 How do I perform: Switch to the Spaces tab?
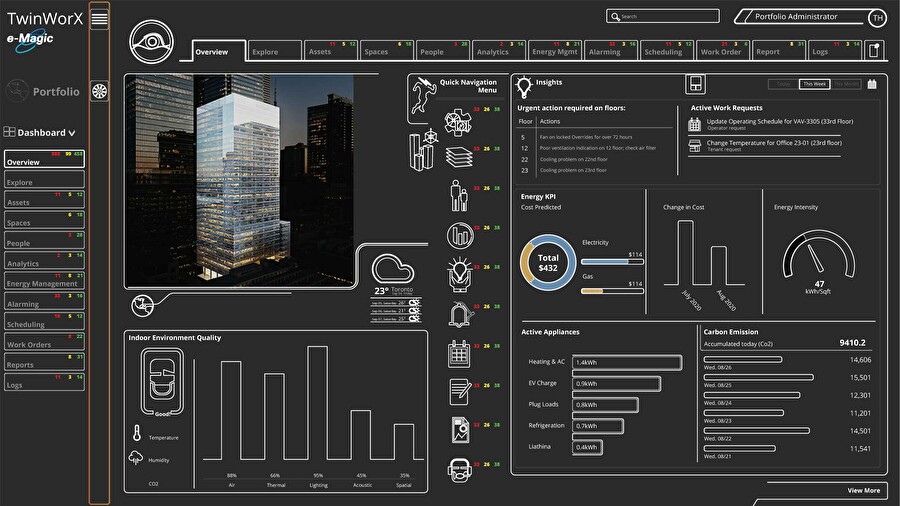click(x=387, y=50)
